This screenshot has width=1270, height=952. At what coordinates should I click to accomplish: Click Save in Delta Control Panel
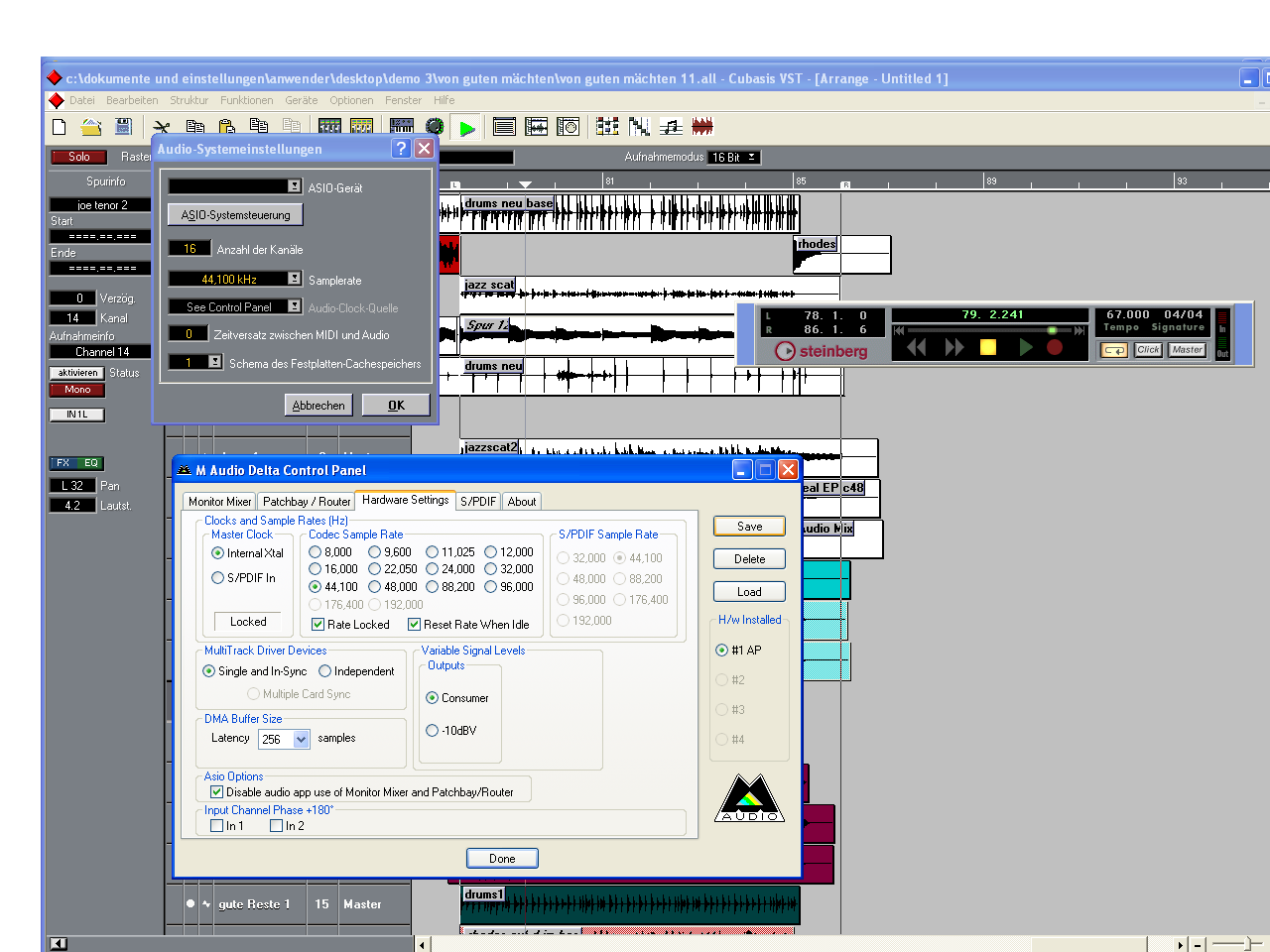(x=749, y=527)
